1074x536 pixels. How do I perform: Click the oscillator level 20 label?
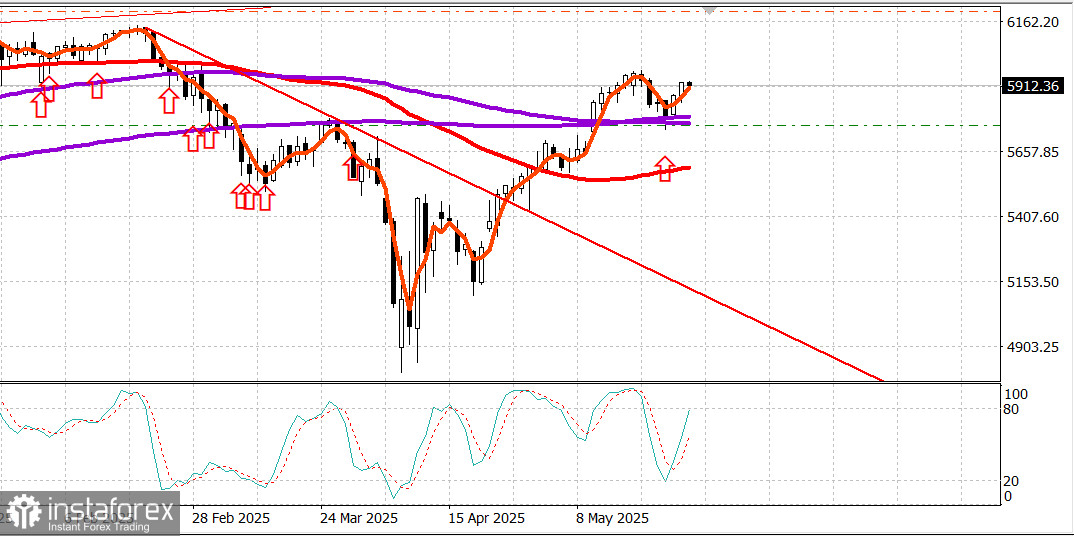pos(1012,481)
